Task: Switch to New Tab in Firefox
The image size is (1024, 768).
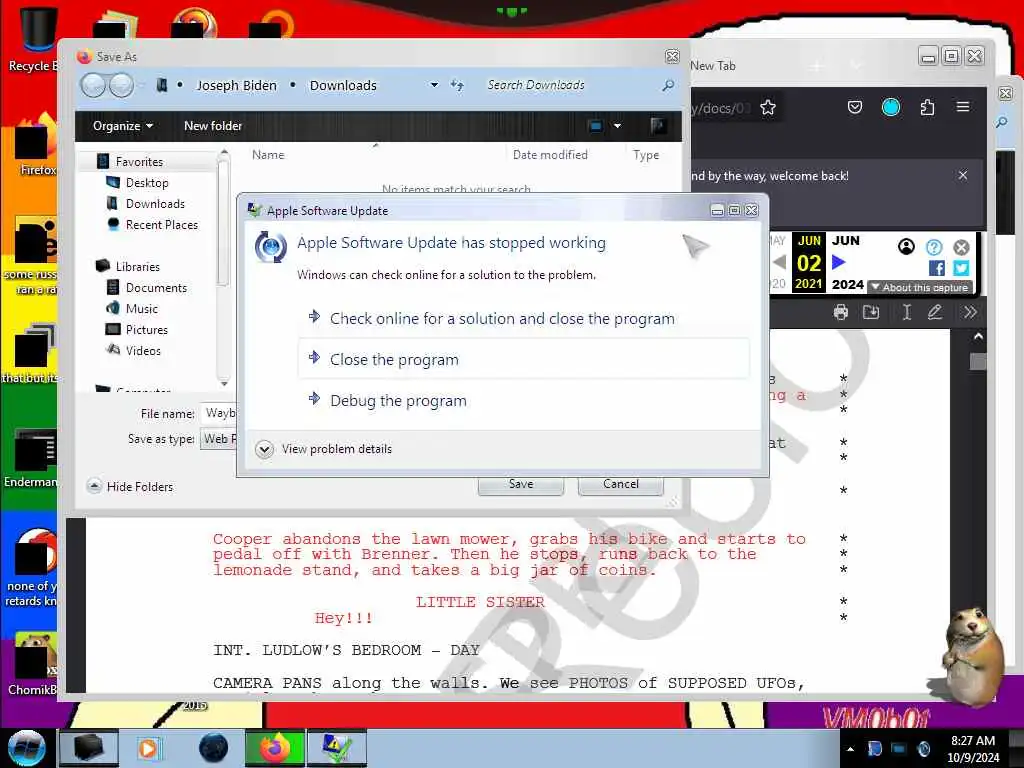Action: [x=713, y=65]
